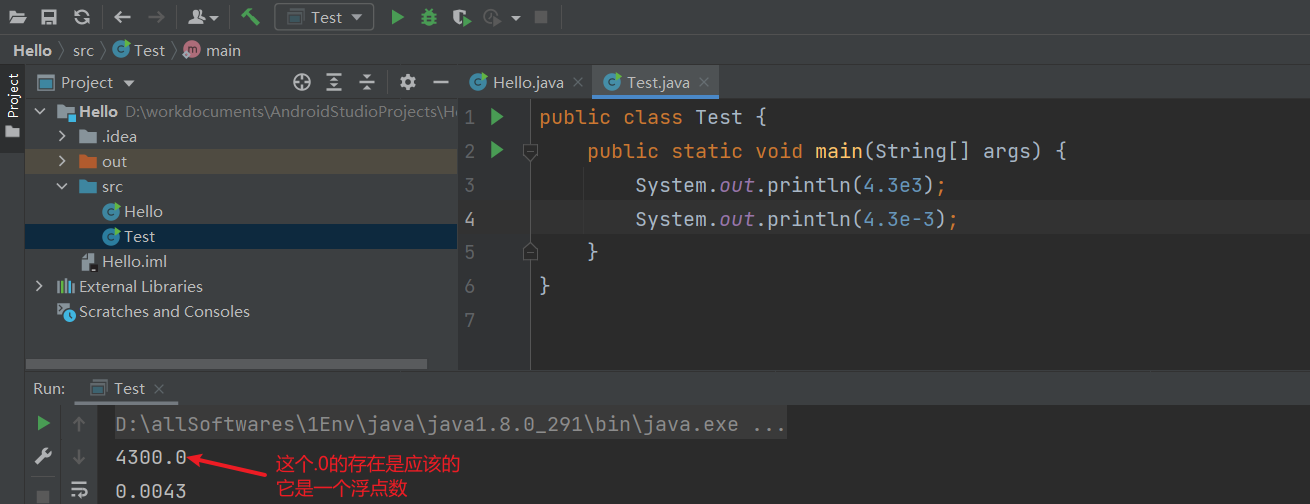The image size is (1310, 504).
Task: Open run configuration with wrench icon
Action: (43, 456)
